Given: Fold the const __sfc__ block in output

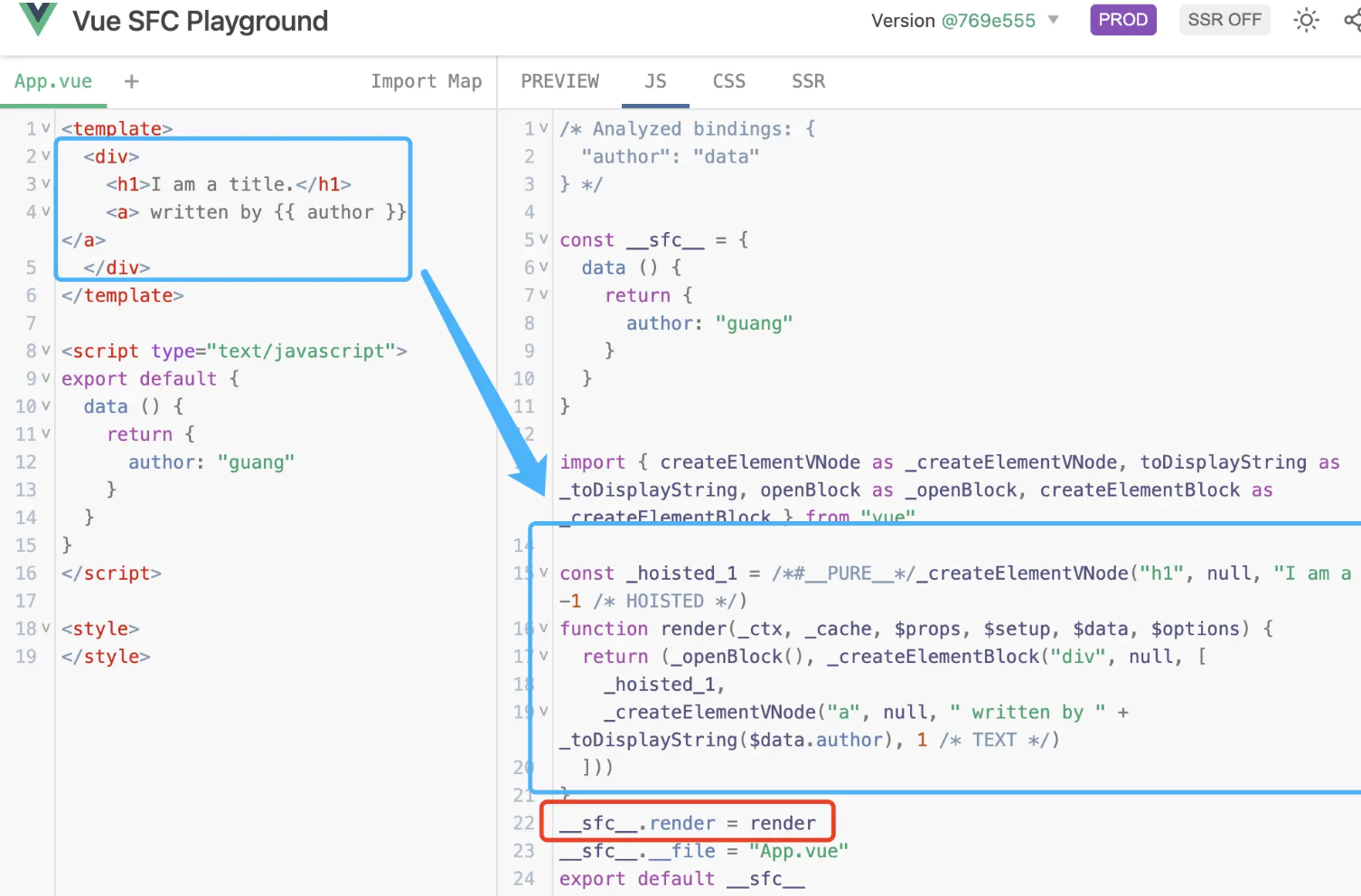Looking at the screenshot, I should coord(543,239).
